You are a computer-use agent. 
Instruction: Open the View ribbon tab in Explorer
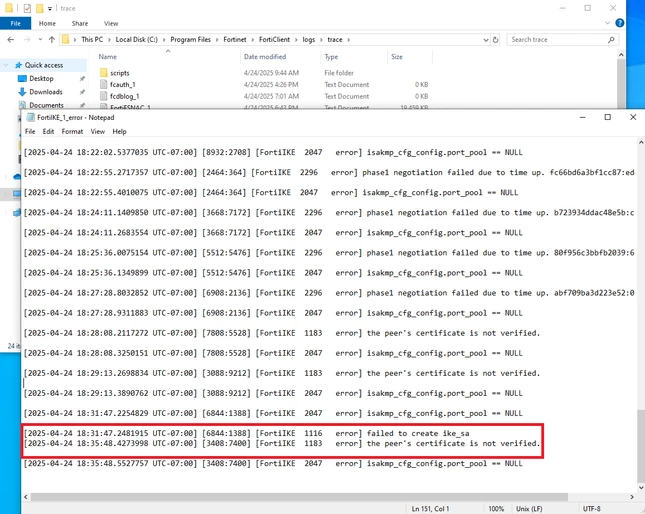tap(111, 23)
